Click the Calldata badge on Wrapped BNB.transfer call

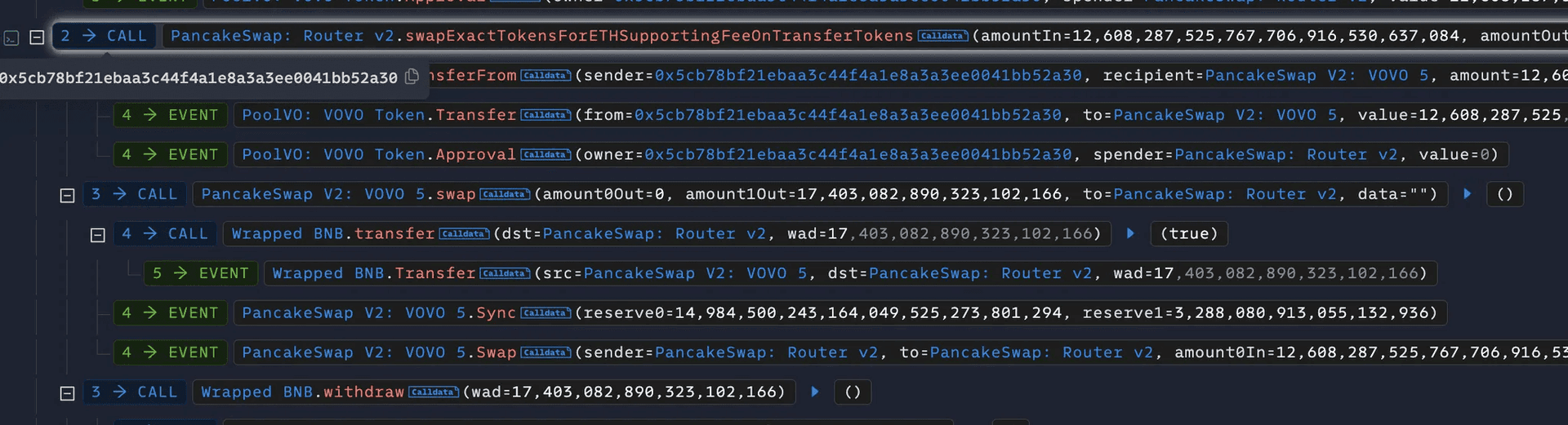[464, 234]
